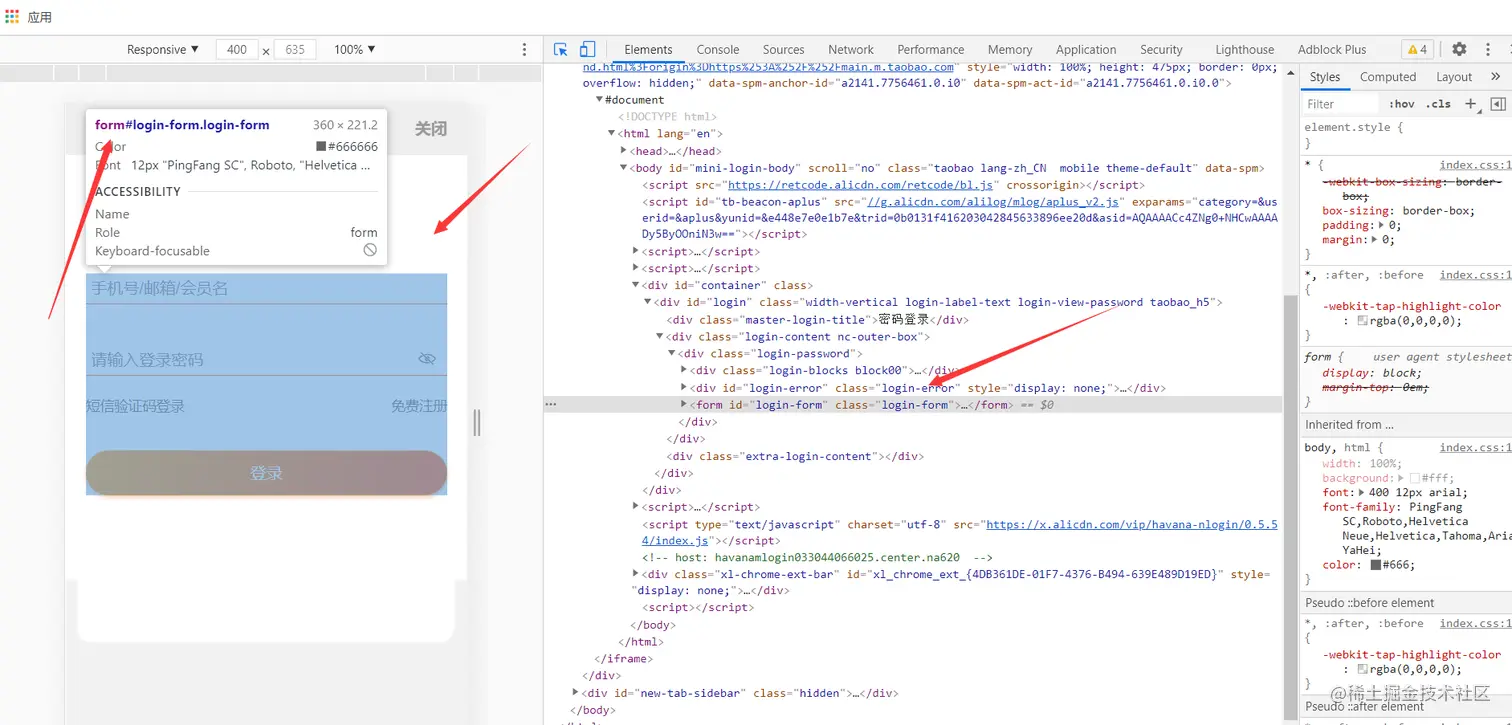The width and height of the screenshot is (1512, 725).
Task: Click the first rgba(0,0,0,0) swatch
Action: pyautogui.click(x=1362, y=321)
